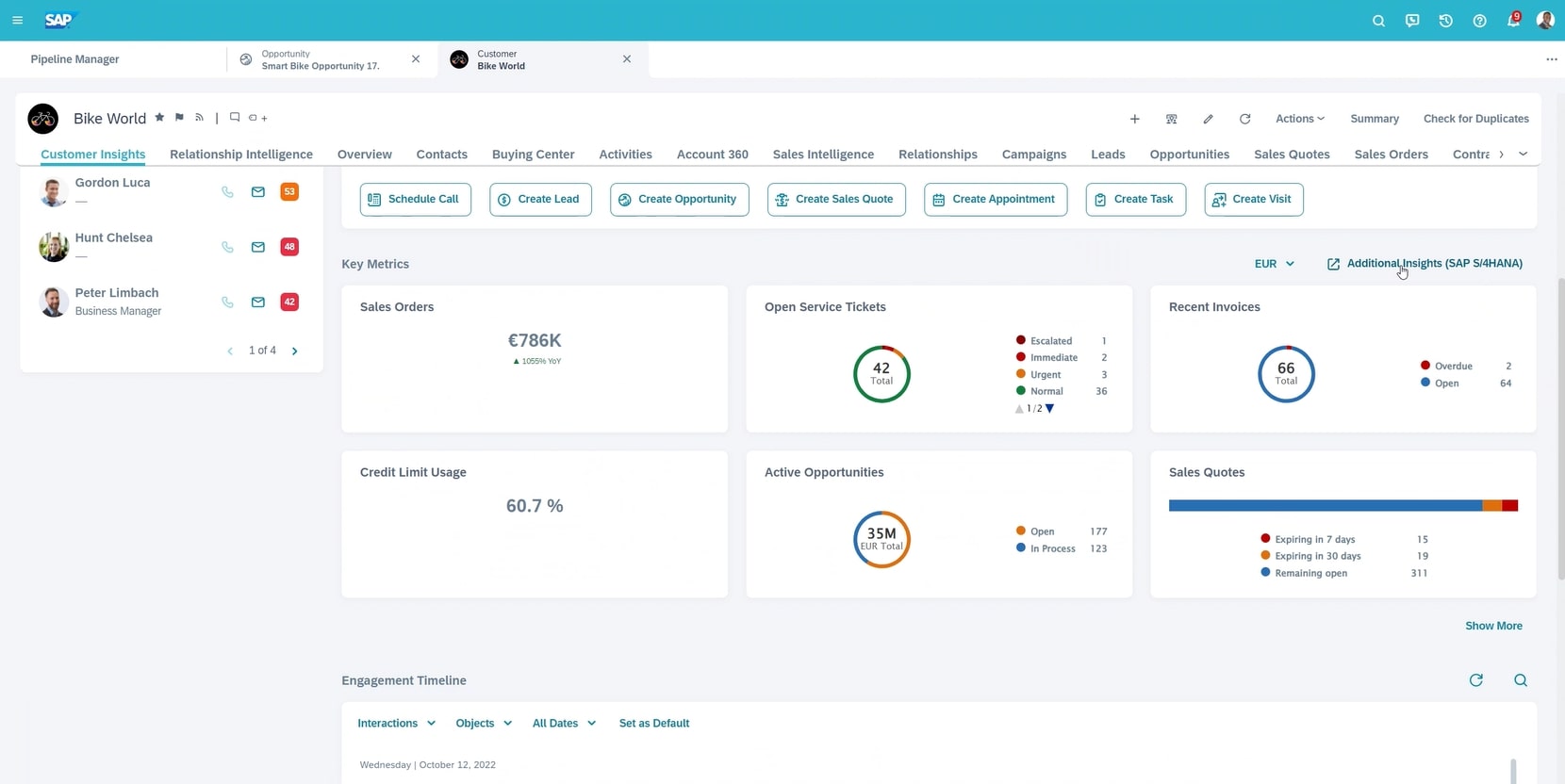1565x784 pixels.
Task: Open the feedback chat icon in header
Action: click(x=1412, y=21)
